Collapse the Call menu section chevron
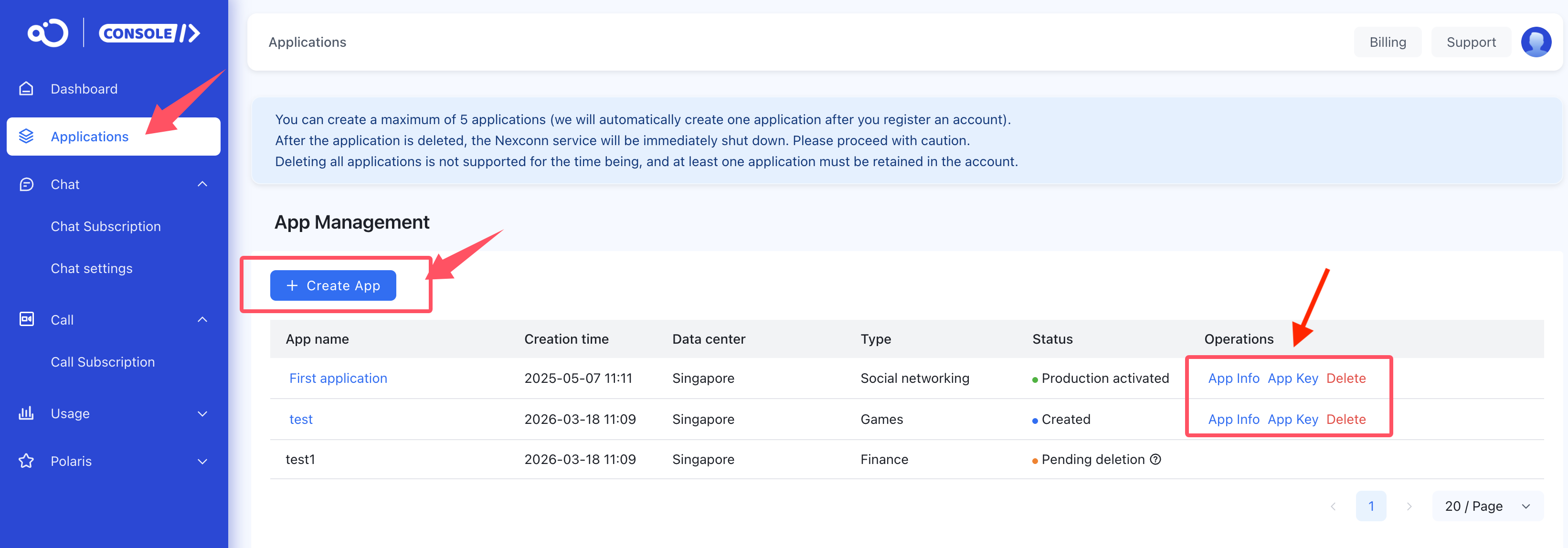Image resolution: width=1568 pixels, height=548 pixels. pyautogui.click(x=203, y=319)
